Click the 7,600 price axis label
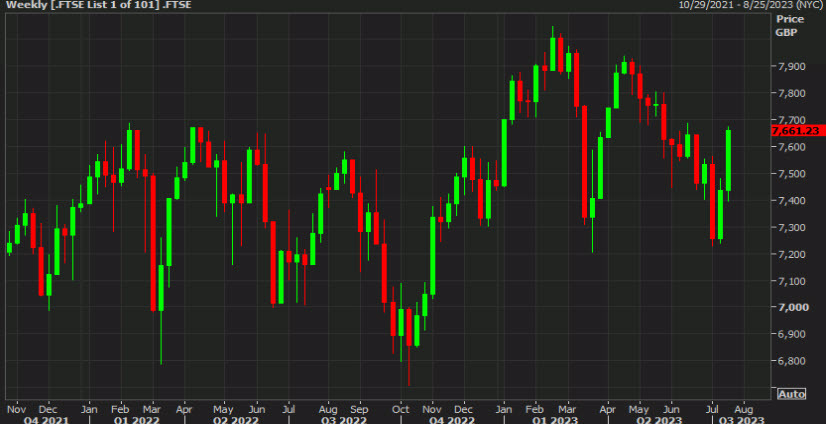Screen dimensions: 826x424 click(x=791, y=147)
